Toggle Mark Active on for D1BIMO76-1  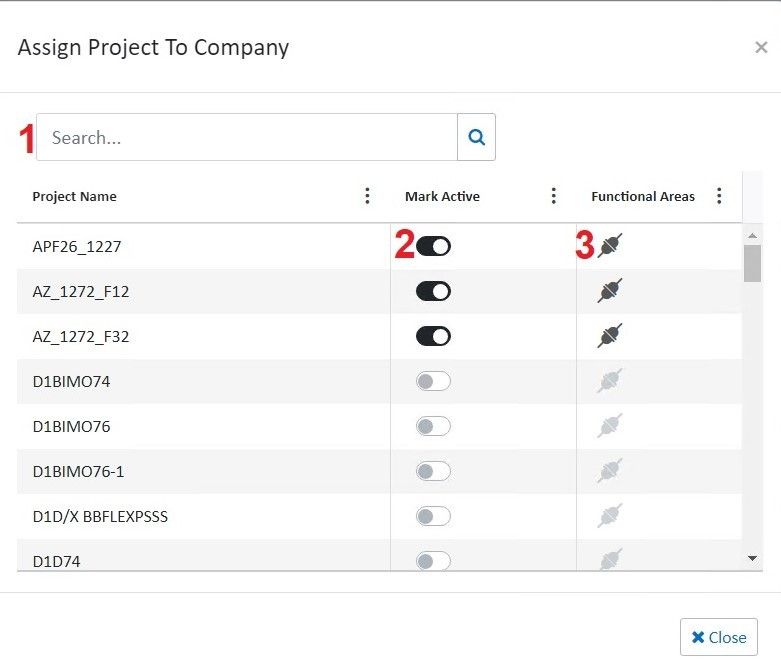tap(433, 471)
